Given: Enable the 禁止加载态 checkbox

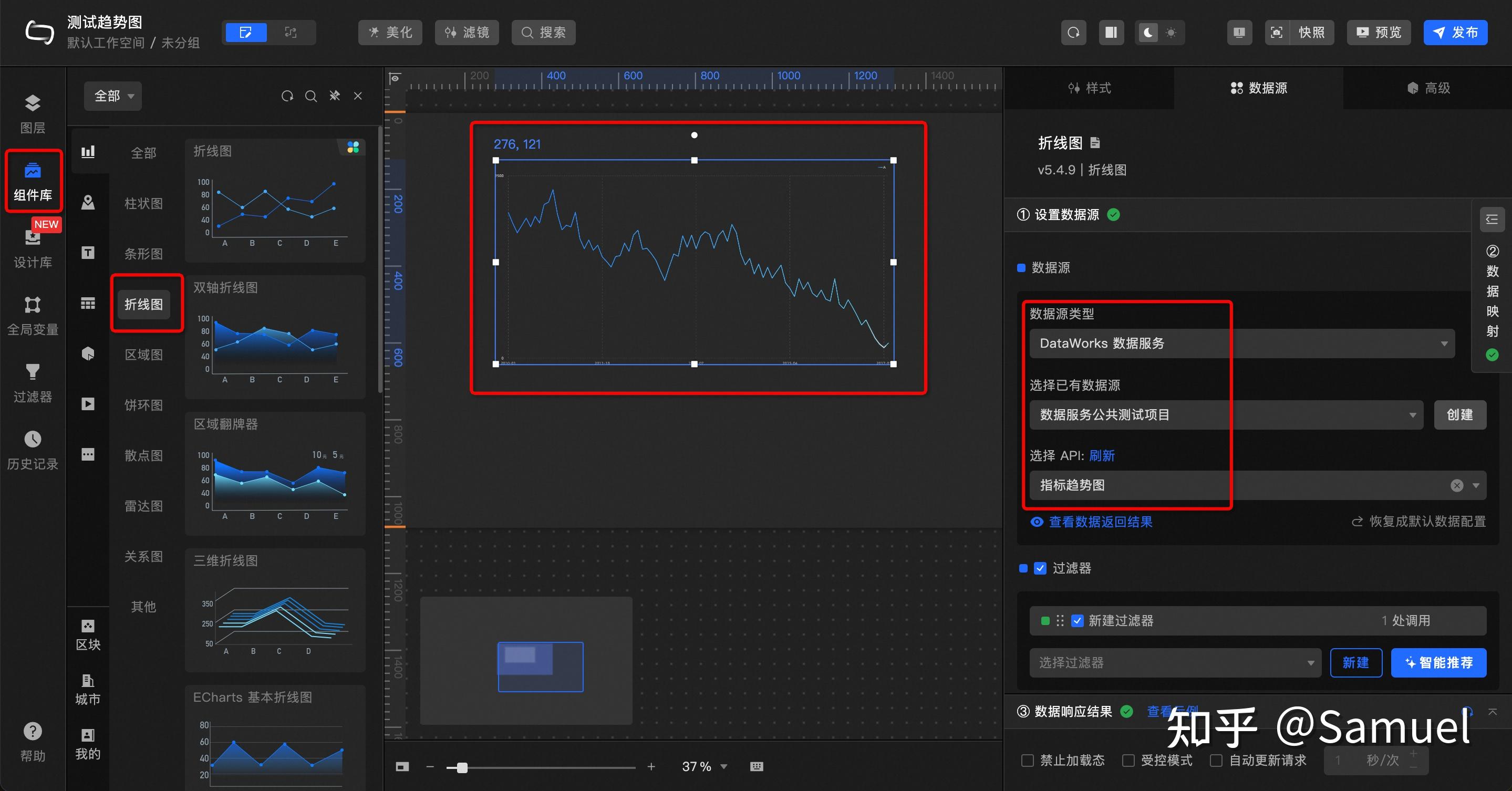Looking at the screenshot, I should pos(1027,760).
